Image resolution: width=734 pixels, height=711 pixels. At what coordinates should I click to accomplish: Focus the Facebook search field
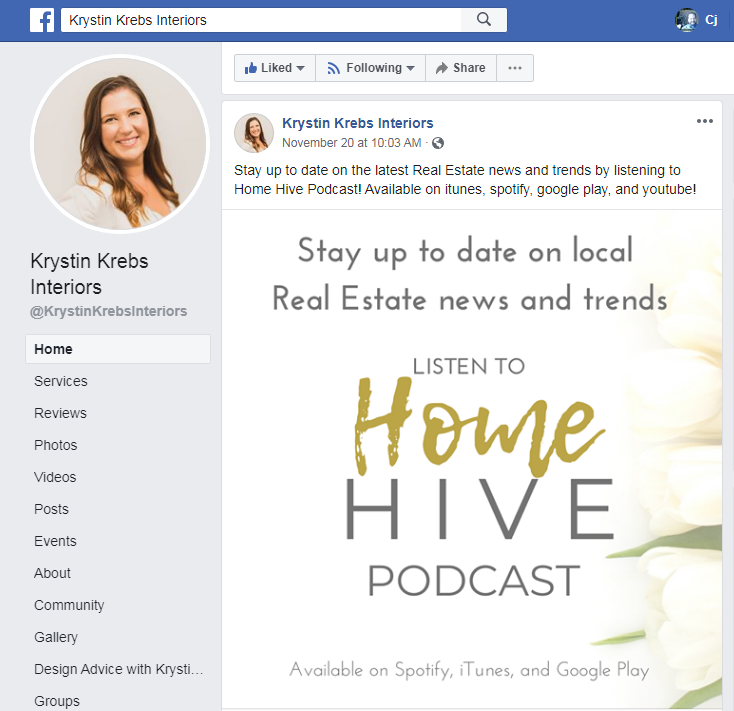(x=261, y=20)
